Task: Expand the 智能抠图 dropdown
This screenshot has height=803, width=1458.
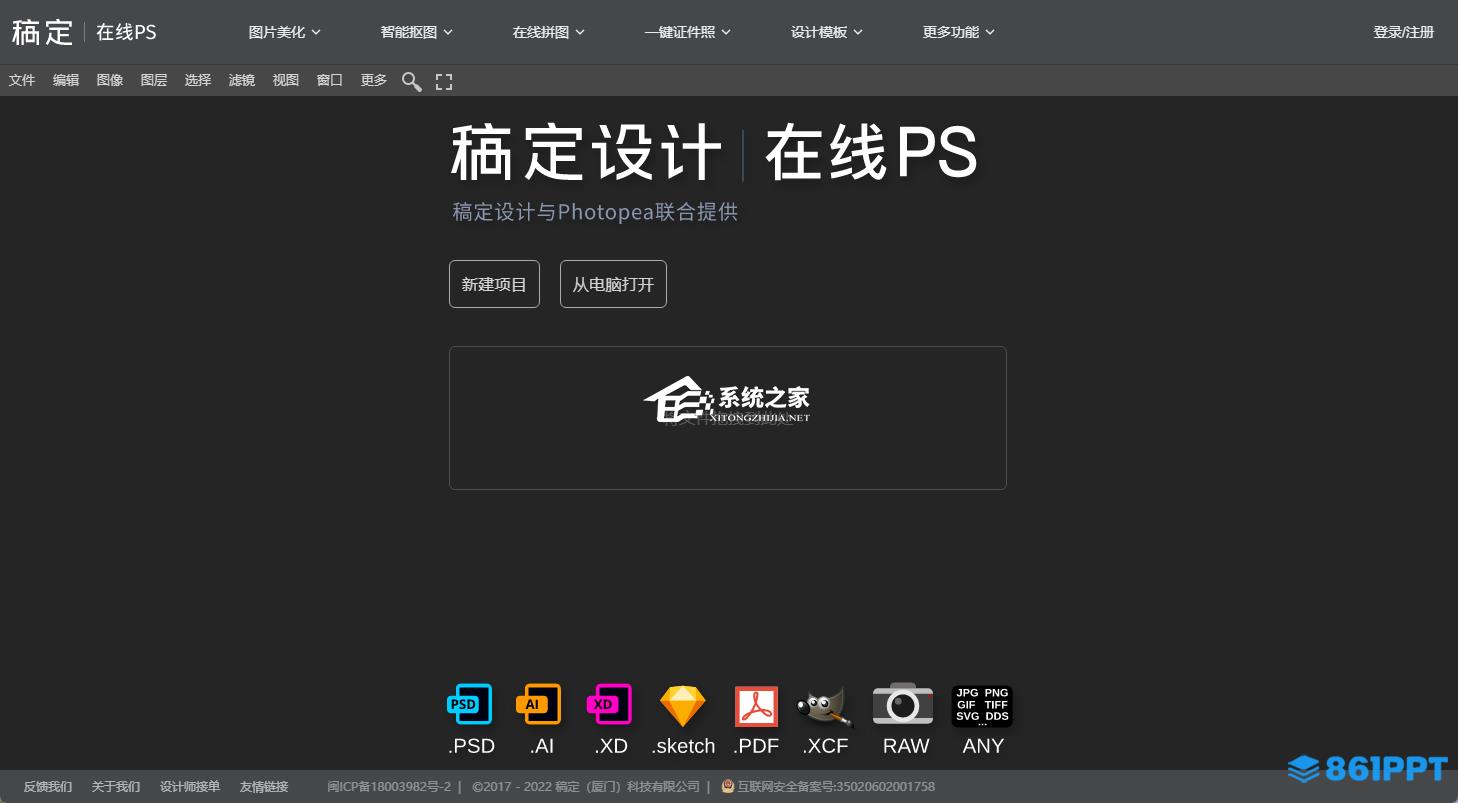Action: [x=417, y=32]
